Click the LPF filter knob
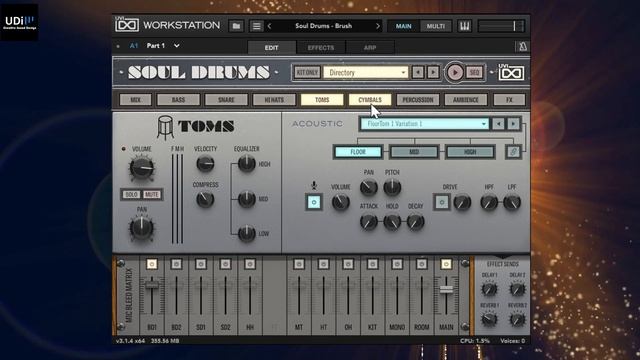640x360 pixels. click(x=511, y=202)
